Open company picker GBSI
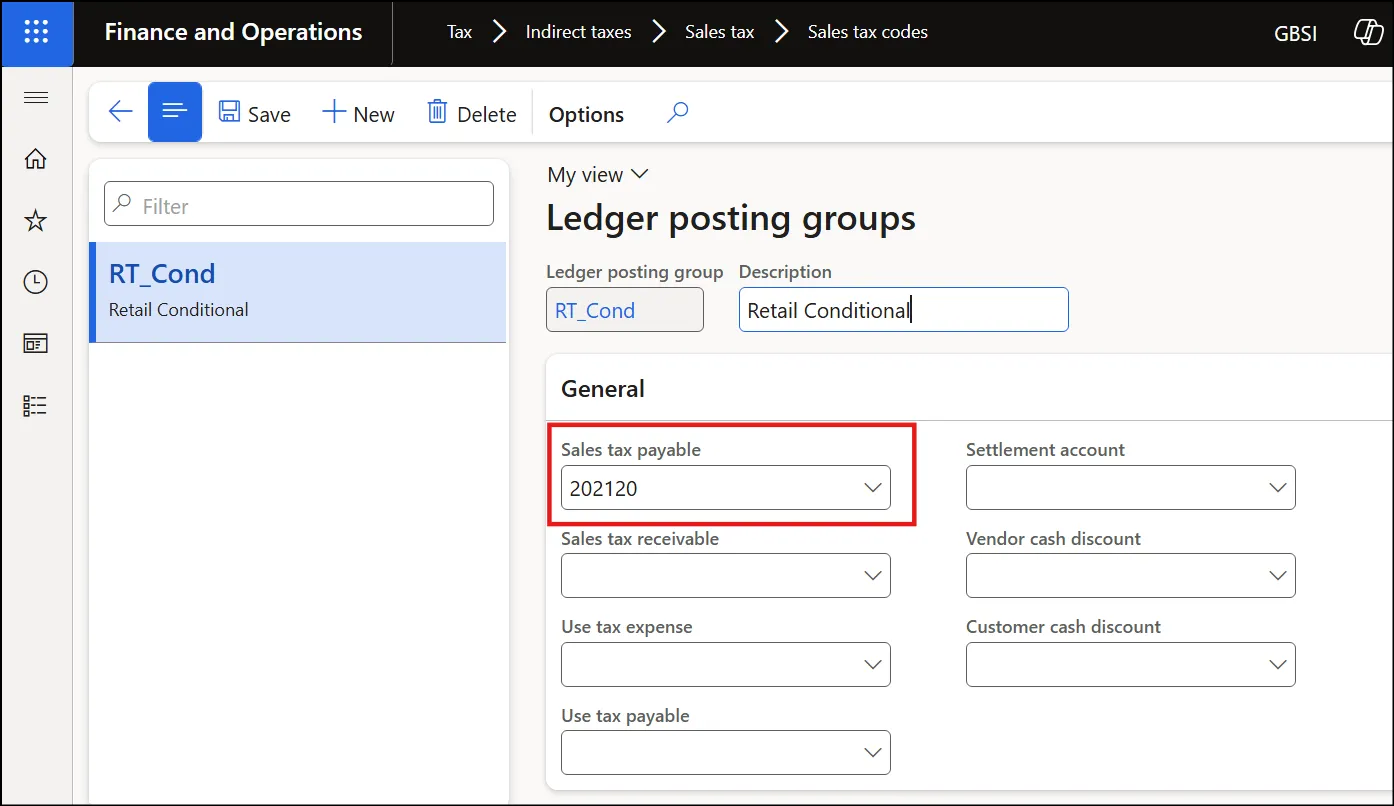 pyautogui.click(x=1295, y=34)
